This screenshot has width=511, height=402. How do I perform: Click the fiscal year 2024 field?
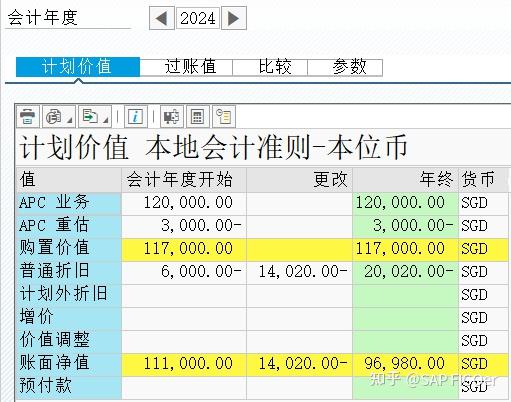coord(198,18)
